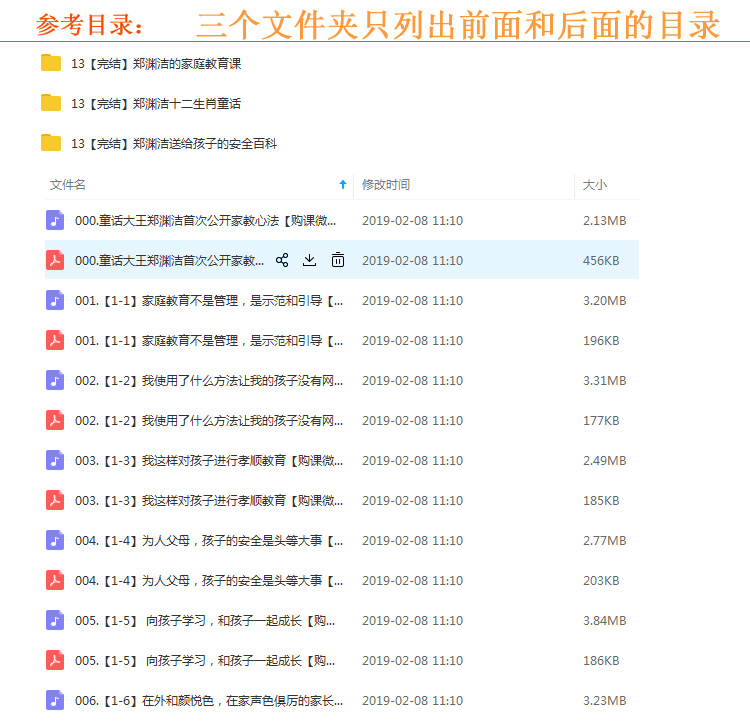Open 203KB file 004.【1-4】为人父母
750x725 pixels.
tap(209, 581)
